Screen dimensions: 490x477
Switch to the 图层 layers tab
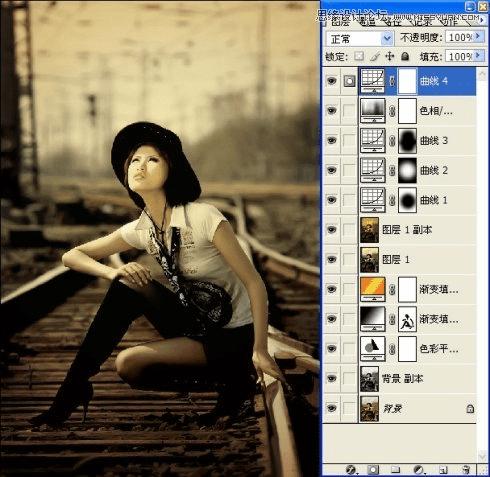pyautogui.click(x=340, y=22)
